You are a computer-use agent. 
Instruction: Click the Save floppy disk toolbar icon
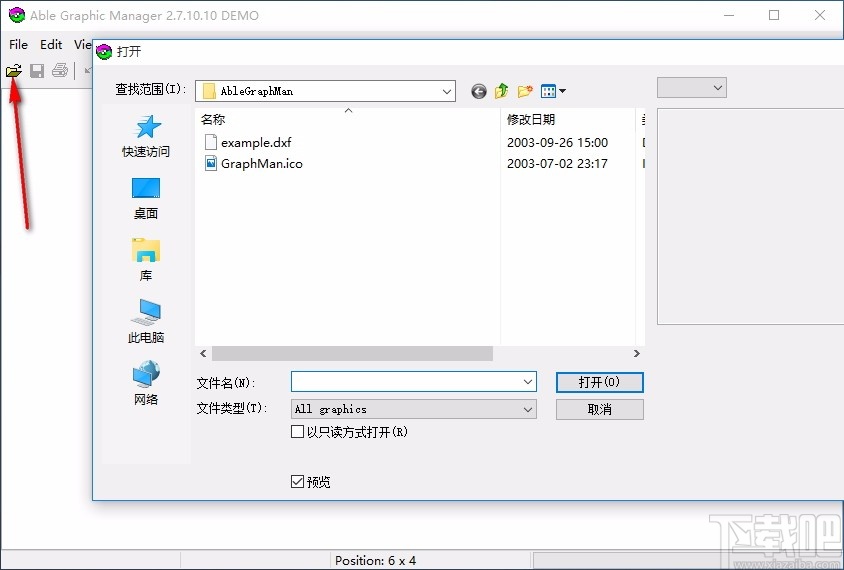(x=37, y=71)
